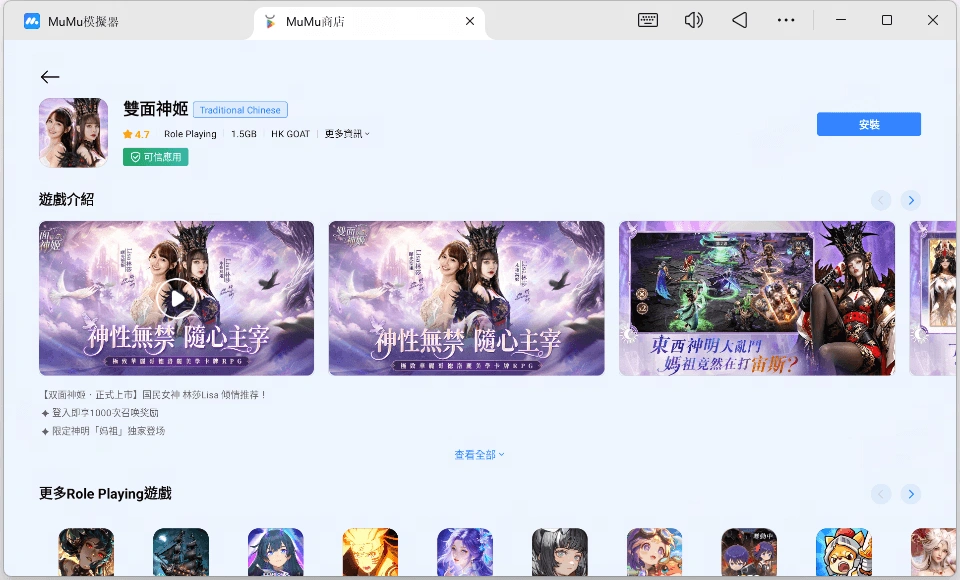Expand description with 查看全部
Viewport: 960px width, 580px height.
click(x=479, y=454)
